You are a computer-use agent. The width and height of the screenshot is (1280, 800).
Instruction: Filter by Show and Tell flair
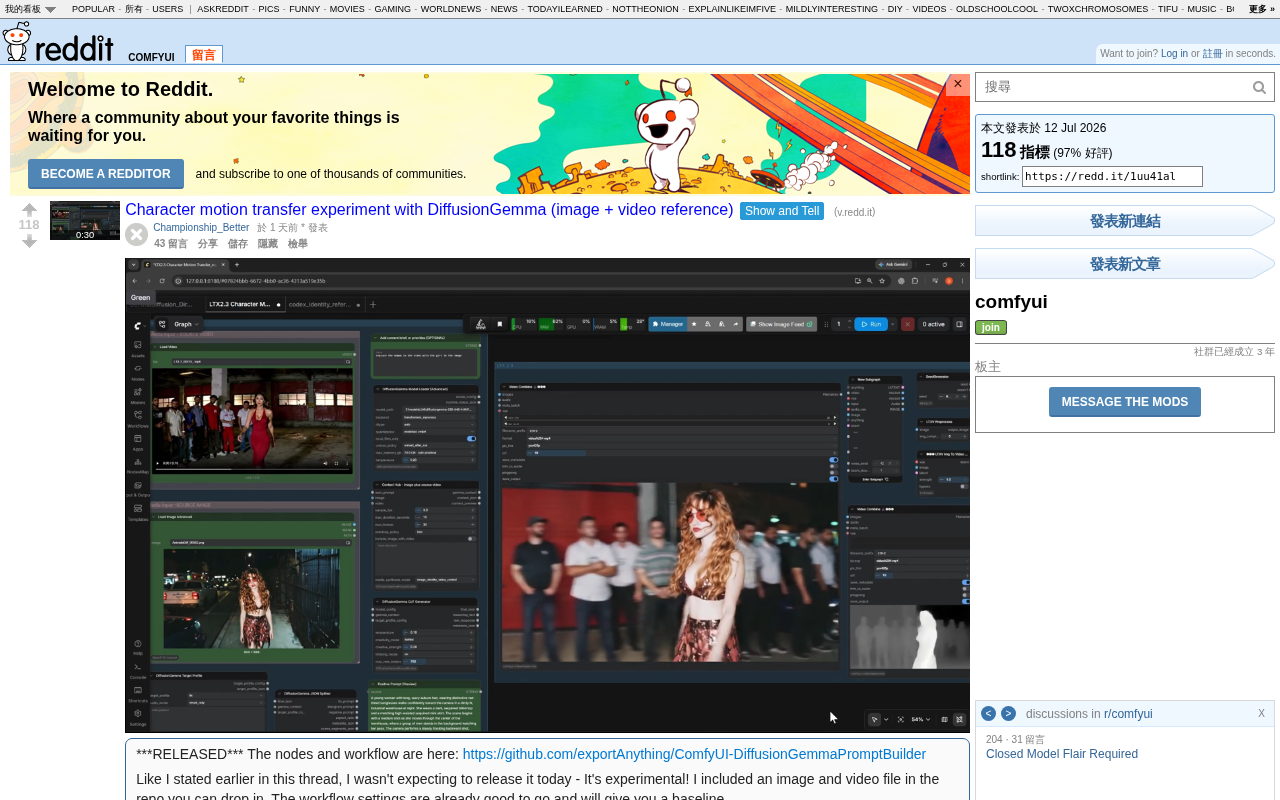point(782,211)
